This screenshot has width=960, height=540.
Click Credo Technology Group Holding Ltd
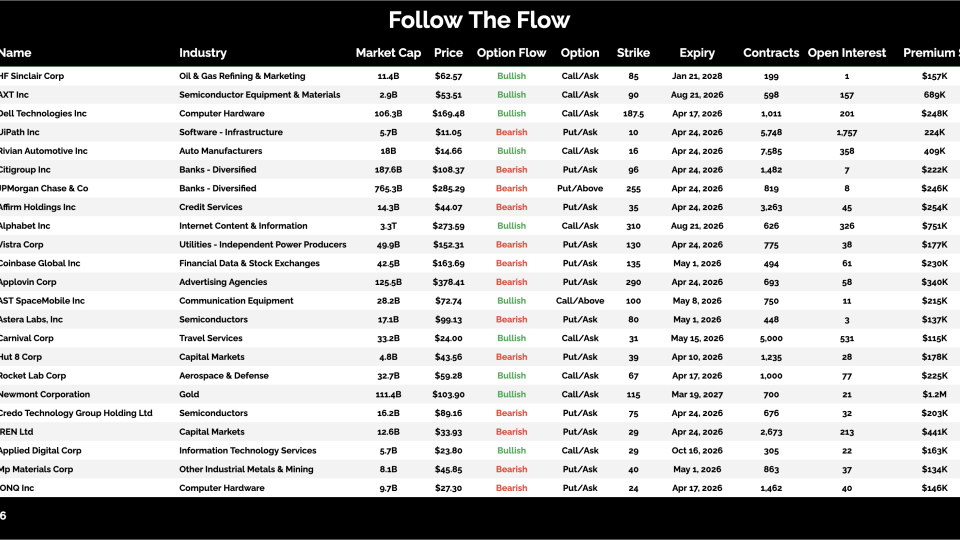point(76,413)
